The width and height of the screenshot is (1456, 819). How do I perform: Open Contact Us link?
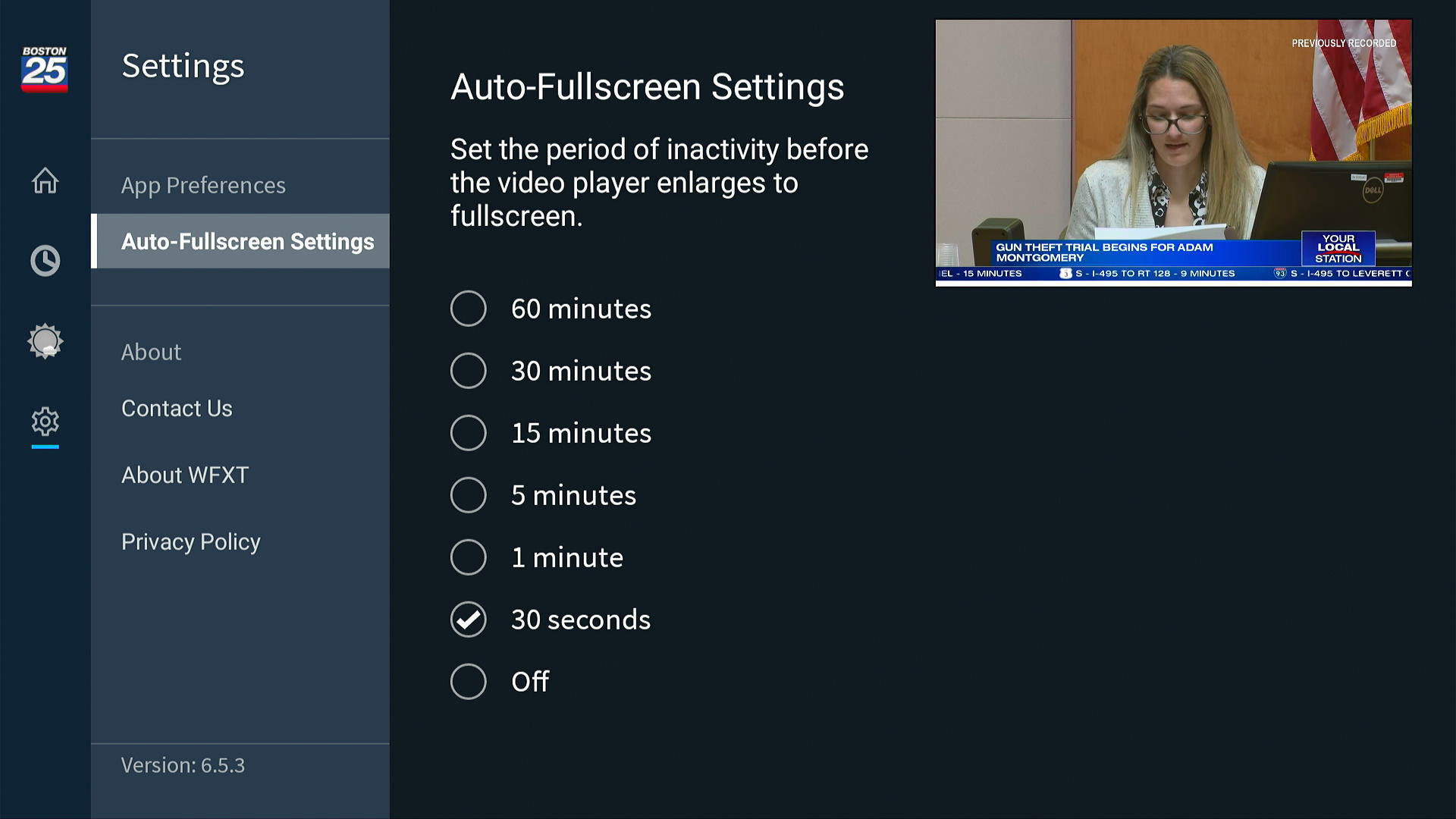(x=177, y=408)
